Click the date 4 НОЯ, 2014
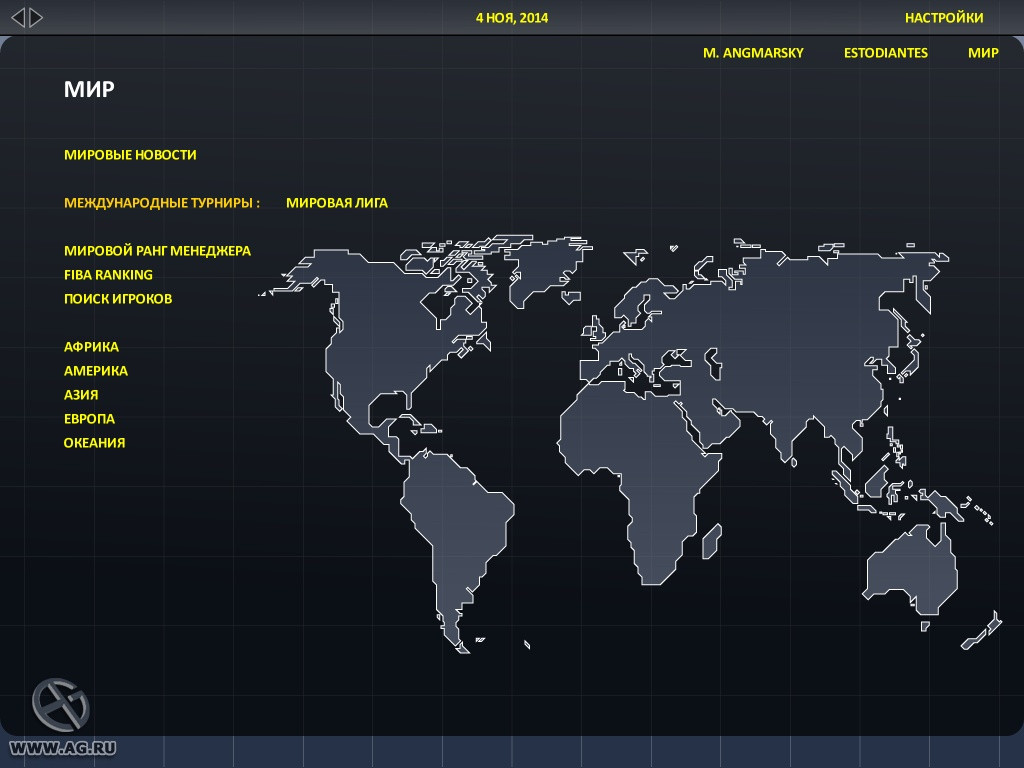This screenshot has width=1024, height=768. point(512,18)
